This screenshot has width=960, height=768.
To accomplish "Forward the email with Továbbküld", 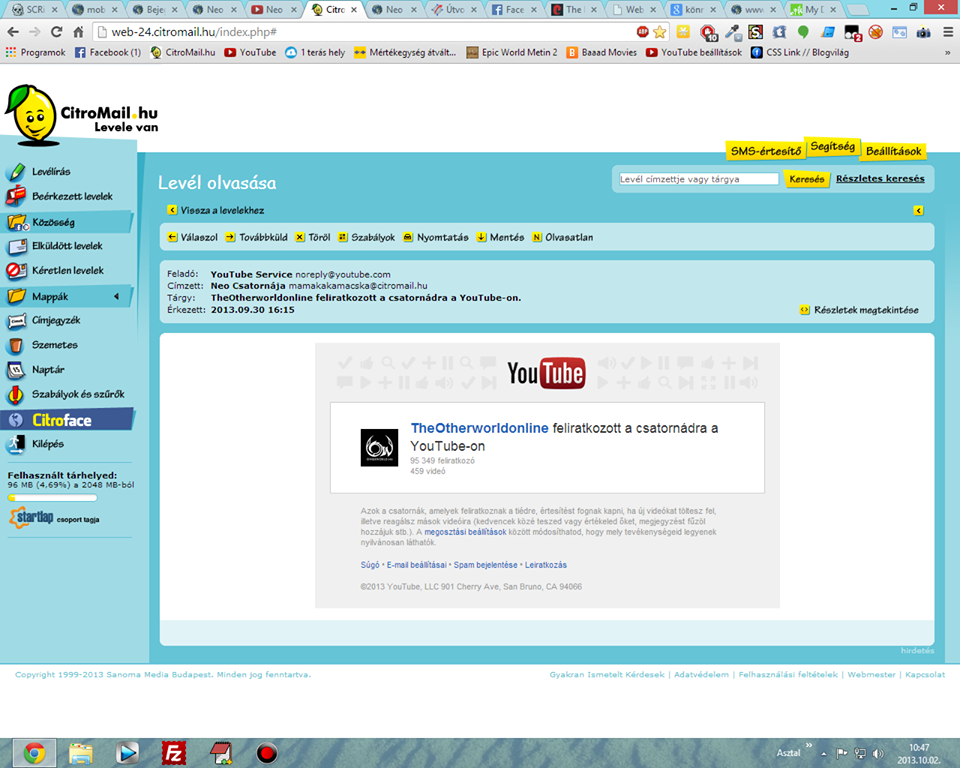I will point(257,238).
